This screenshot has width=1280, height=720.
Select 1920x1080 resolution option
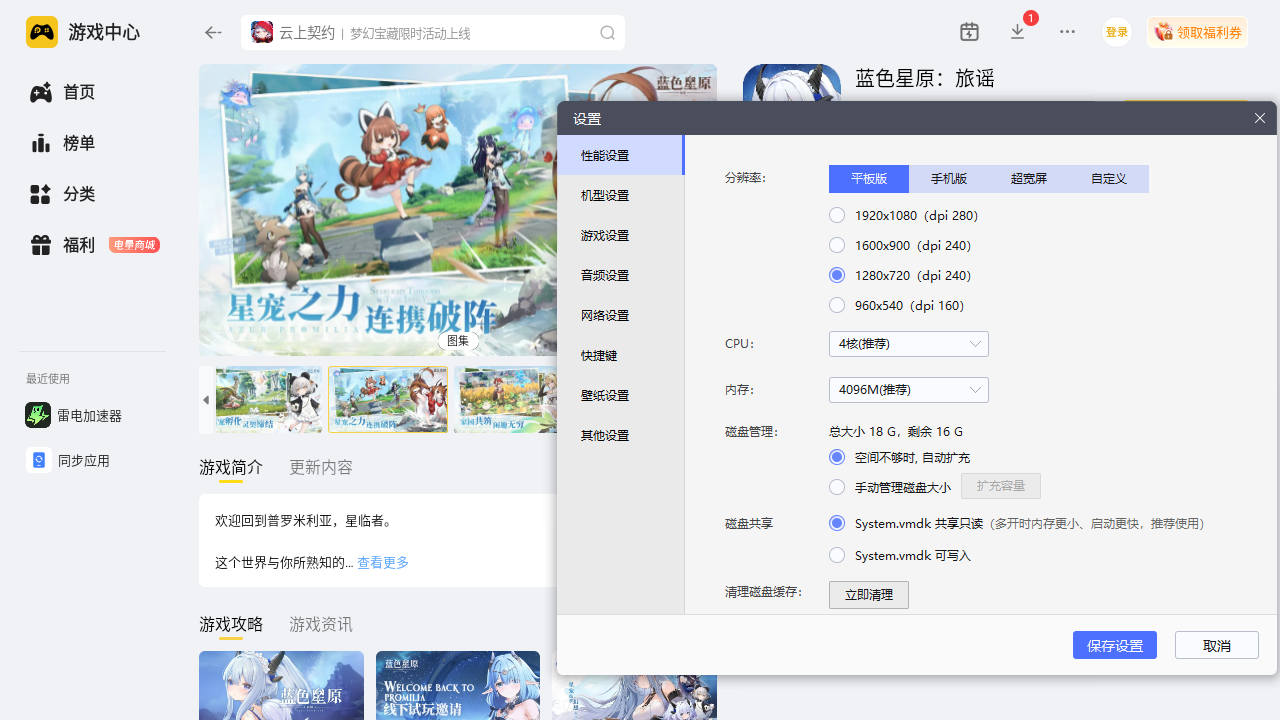pos(838,215)
